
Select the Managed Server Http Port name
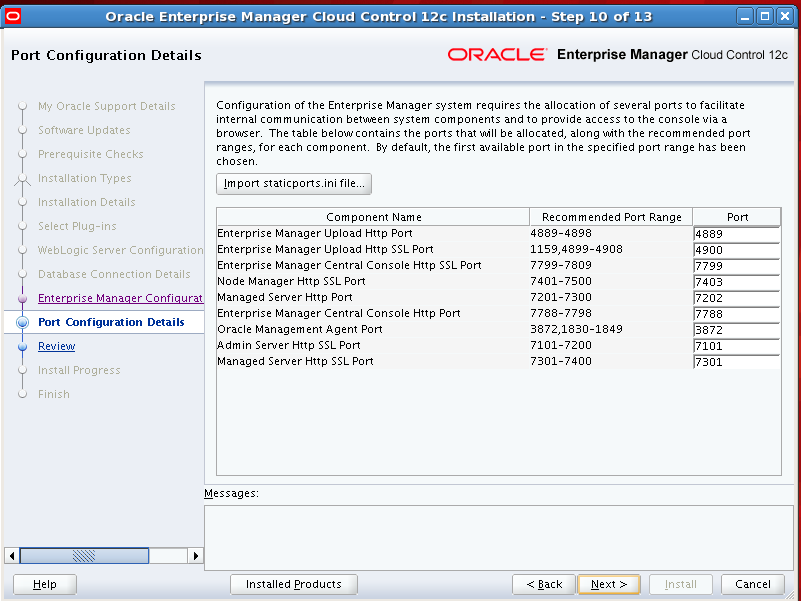click(x=285, y=297)
